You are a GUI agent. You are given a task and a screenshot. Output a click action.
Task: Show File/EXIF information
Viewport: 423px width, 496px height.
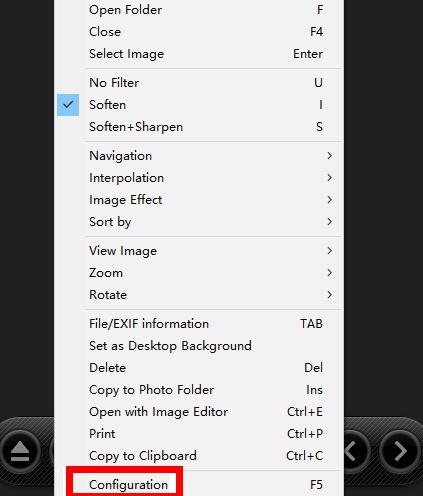coord(200,324)
